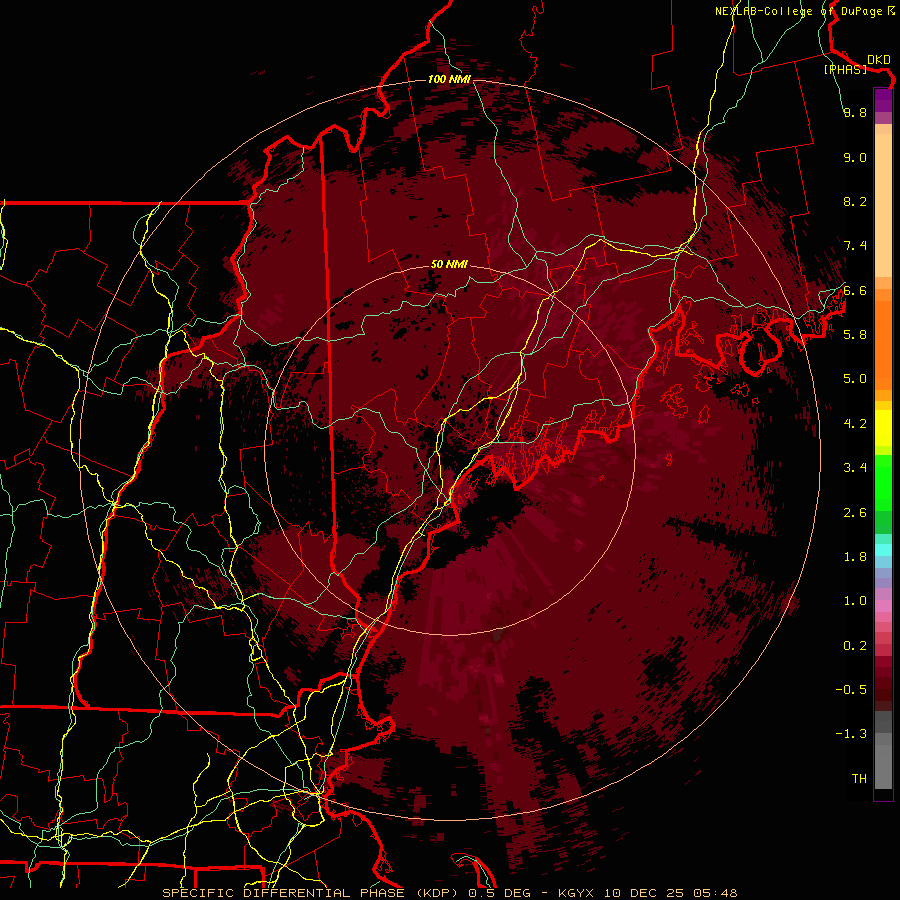Click the 6.6 color scale value
The height and width of the screenshot is (900, 900).
pyautogui.click(x=855, y=290)
